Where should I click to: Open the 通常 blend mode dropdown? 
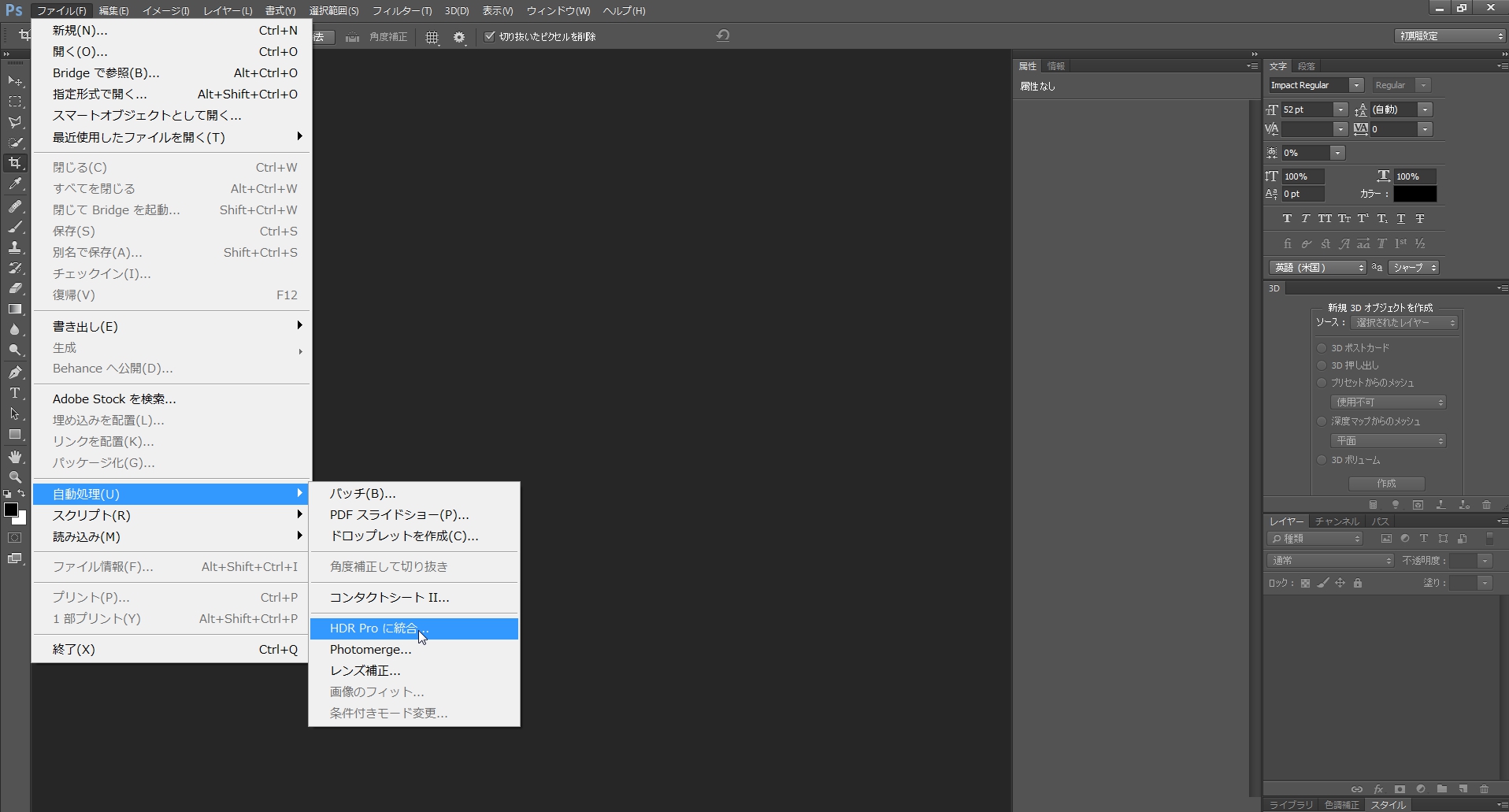1331,561
